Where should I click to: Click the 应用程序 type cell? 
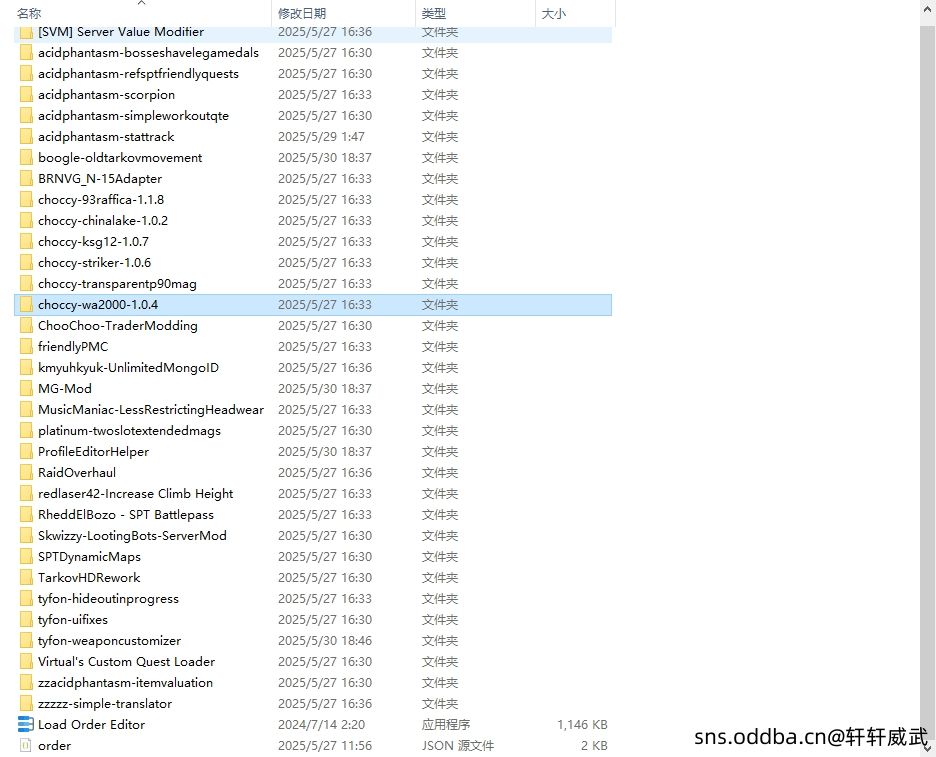pyautogui.click(x=445, y=725)
